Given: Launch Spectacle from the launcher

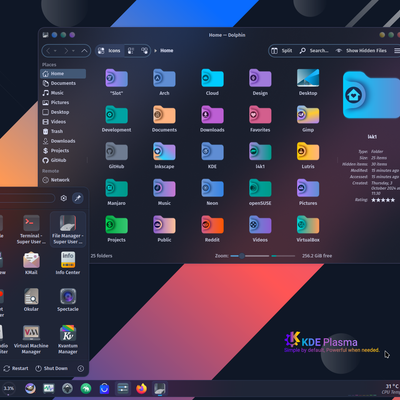Looking at the screenshot, I should coord(68,300).
